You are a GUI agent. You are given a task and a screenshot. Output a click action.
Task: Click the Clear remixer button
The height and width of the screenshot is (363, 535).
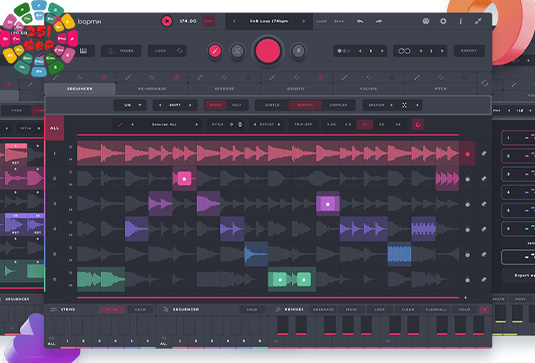tap(408, 309)
